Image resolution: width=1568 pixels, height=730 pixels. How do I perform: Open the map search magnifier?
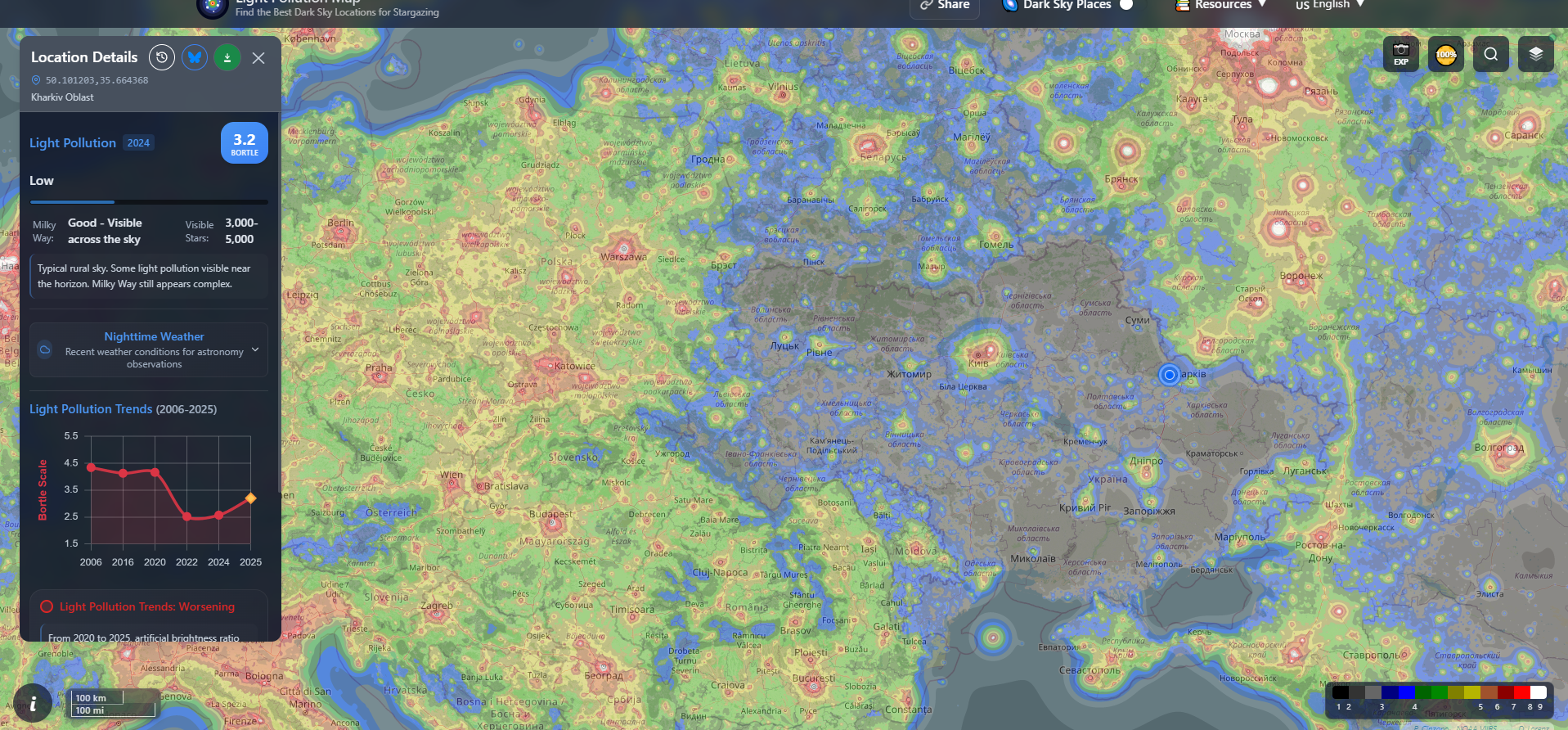pyautogui.click(x=1491, y=55)
